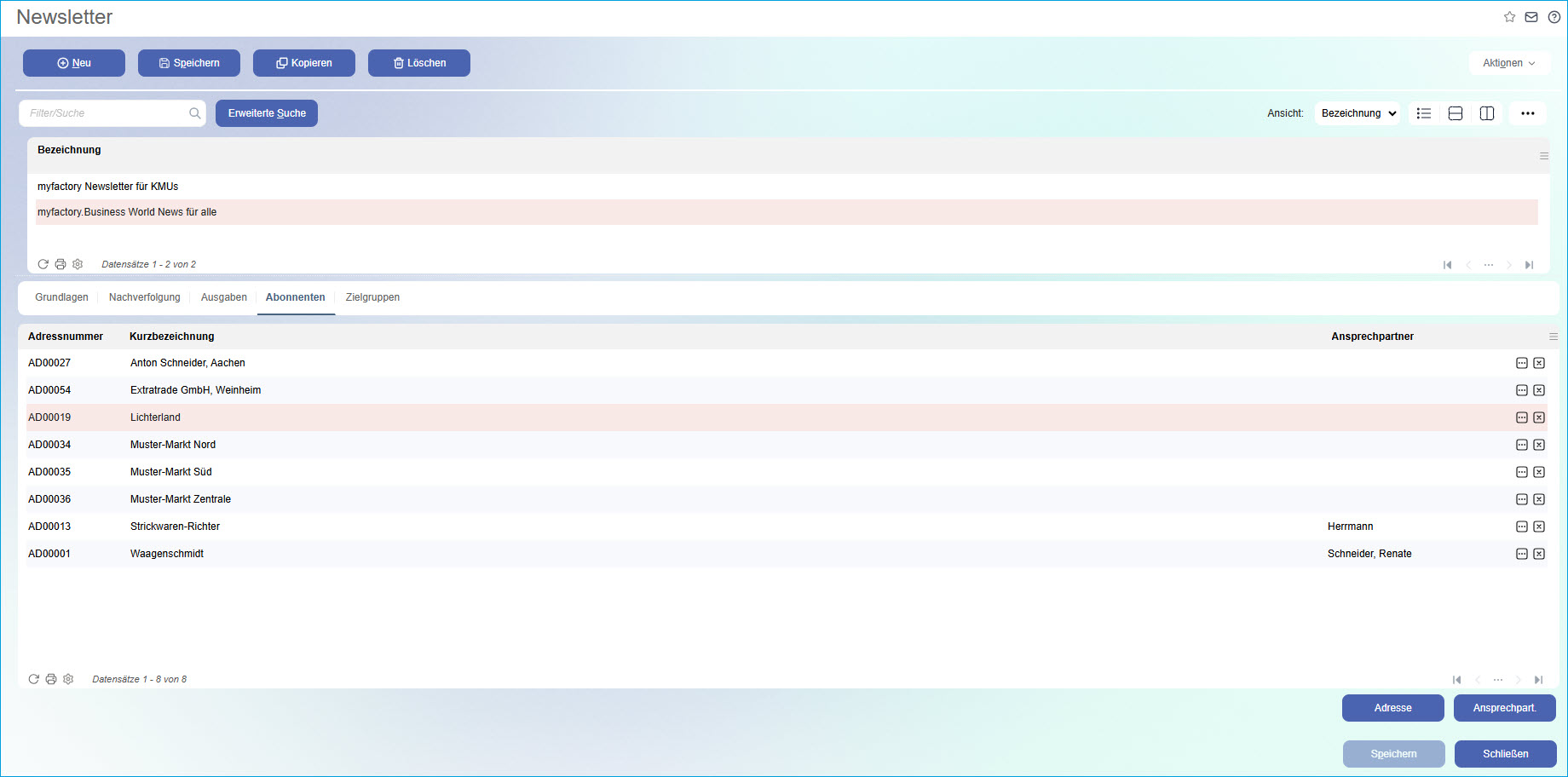The height and width of the screenshot is (777, 1568).
Task: Click address number AD00027
Action: pos(49,363)
